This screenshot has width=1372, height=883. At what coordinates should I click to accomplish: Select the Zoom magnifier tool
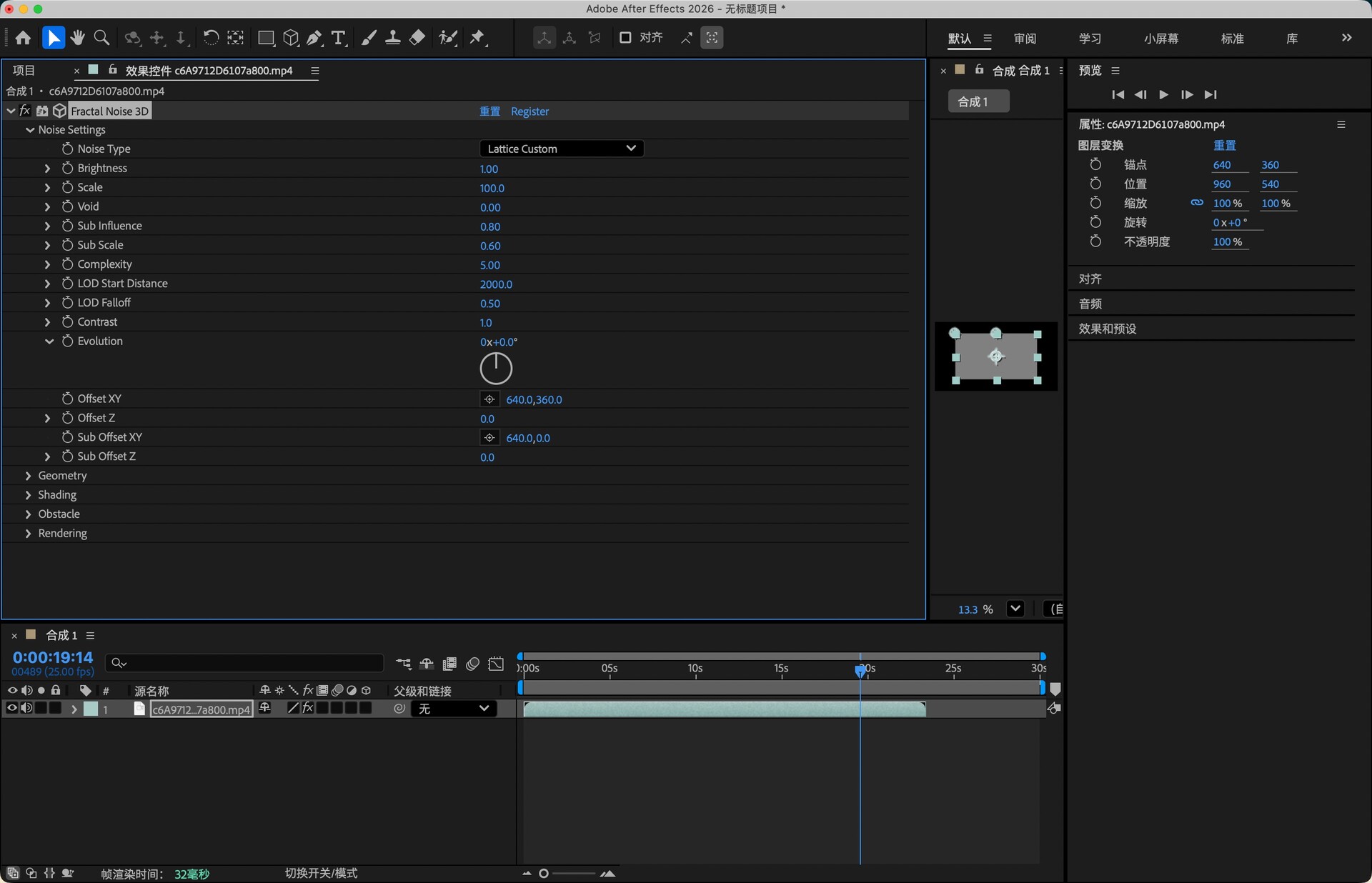point(102,38)
